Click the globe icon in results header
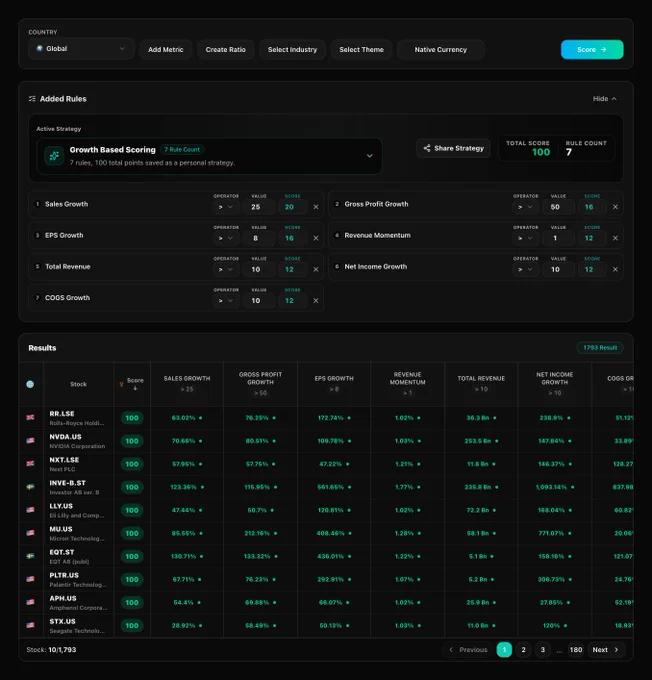The width and height of the screenshot is (652, 680). point(30,384)
